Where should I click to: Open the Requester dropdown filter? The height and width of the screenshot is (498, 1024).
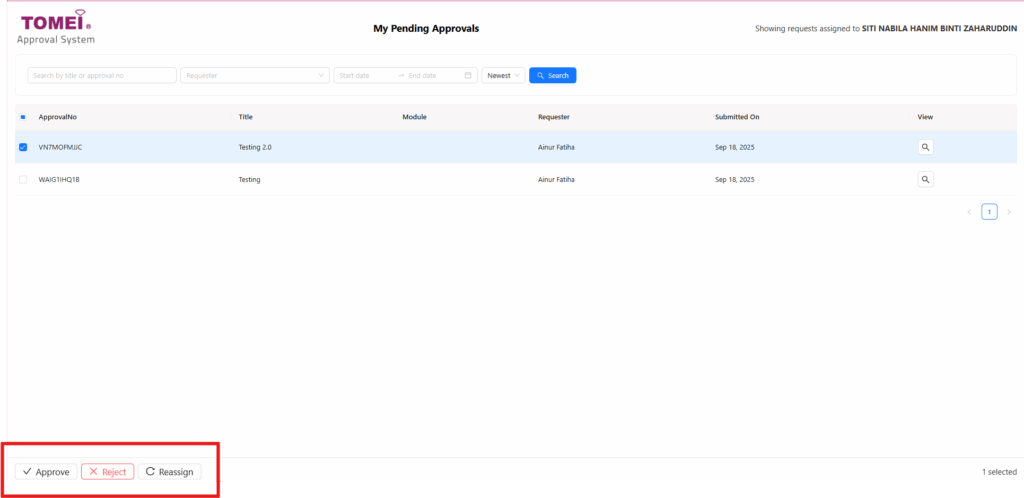point(254,75)
